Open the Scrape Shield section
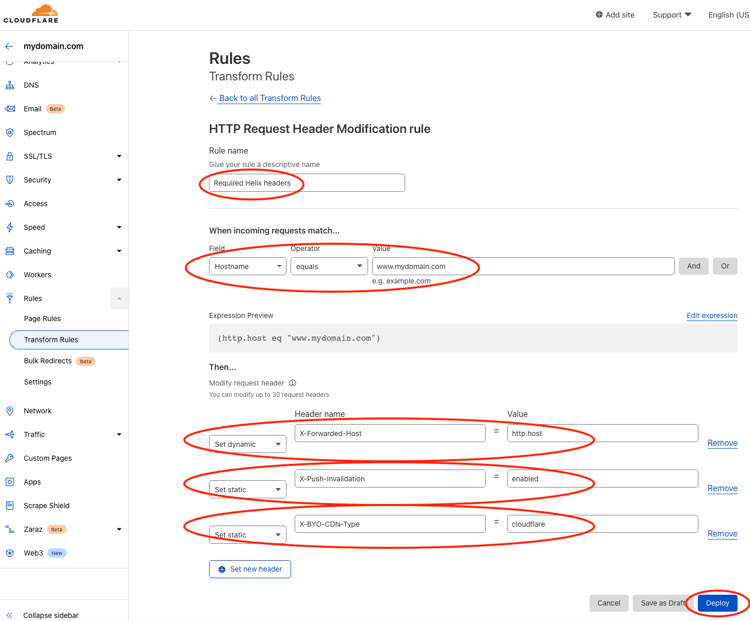 [x=46, y=506]
